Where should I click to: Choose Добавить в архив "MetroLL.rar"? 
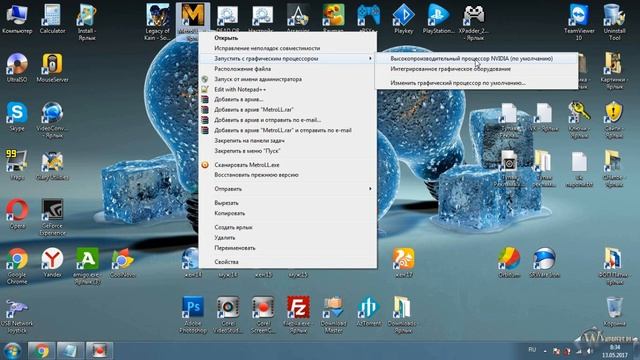(x=287, y=109)
